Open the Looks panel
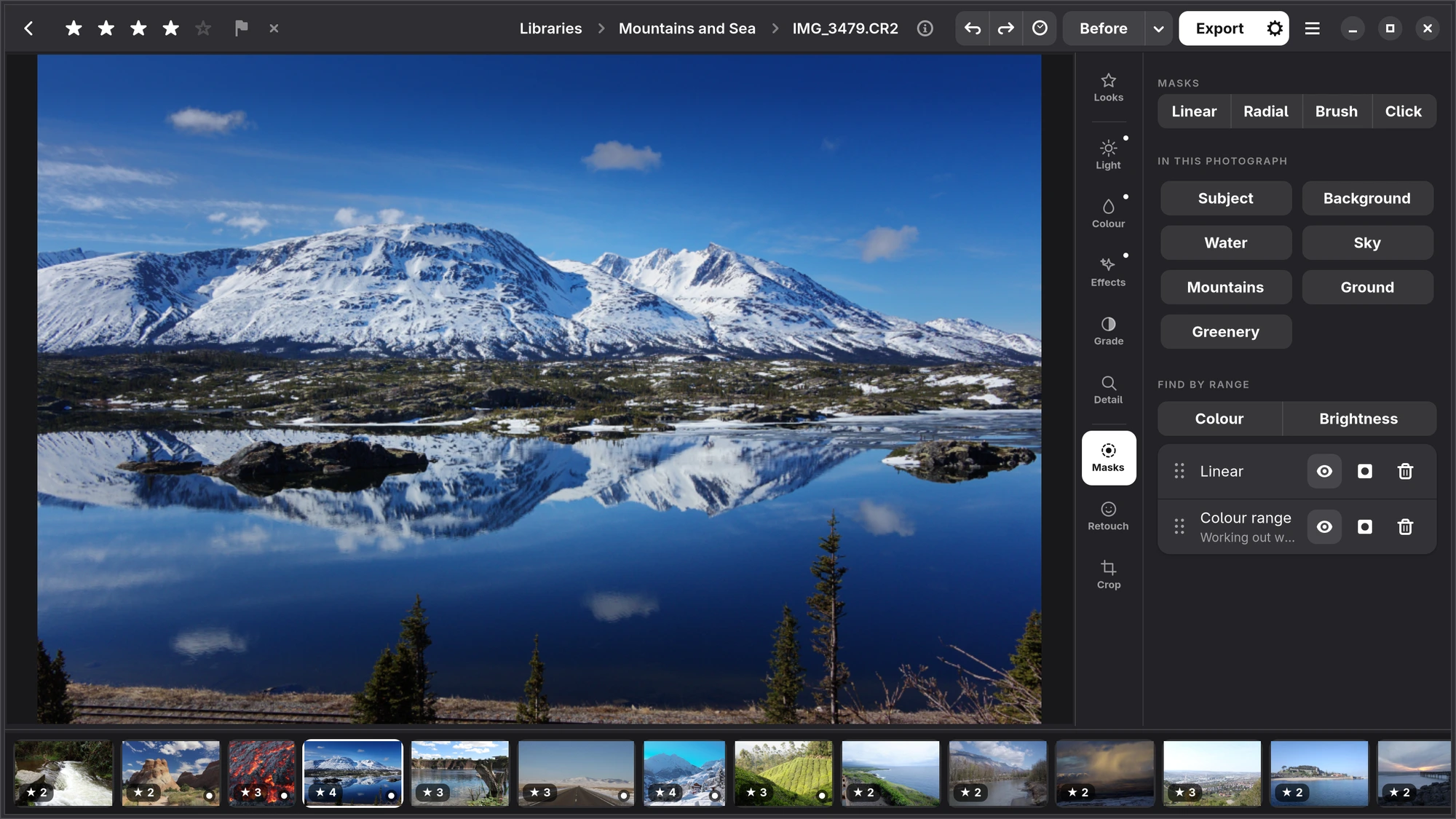 tap(1108, 87)
